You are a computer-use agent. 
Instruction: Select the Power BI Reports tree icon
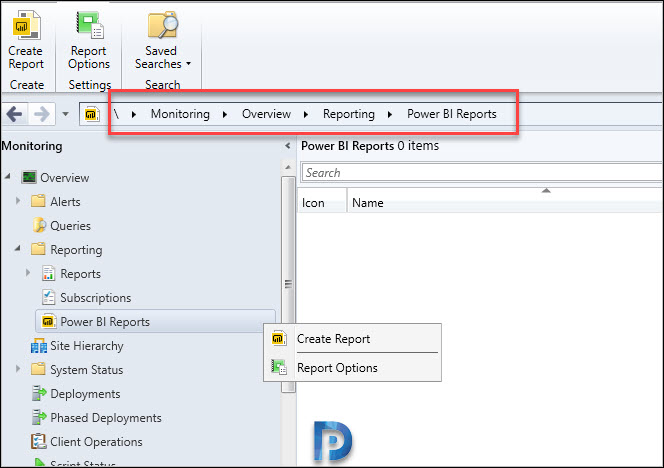(48, 321)
